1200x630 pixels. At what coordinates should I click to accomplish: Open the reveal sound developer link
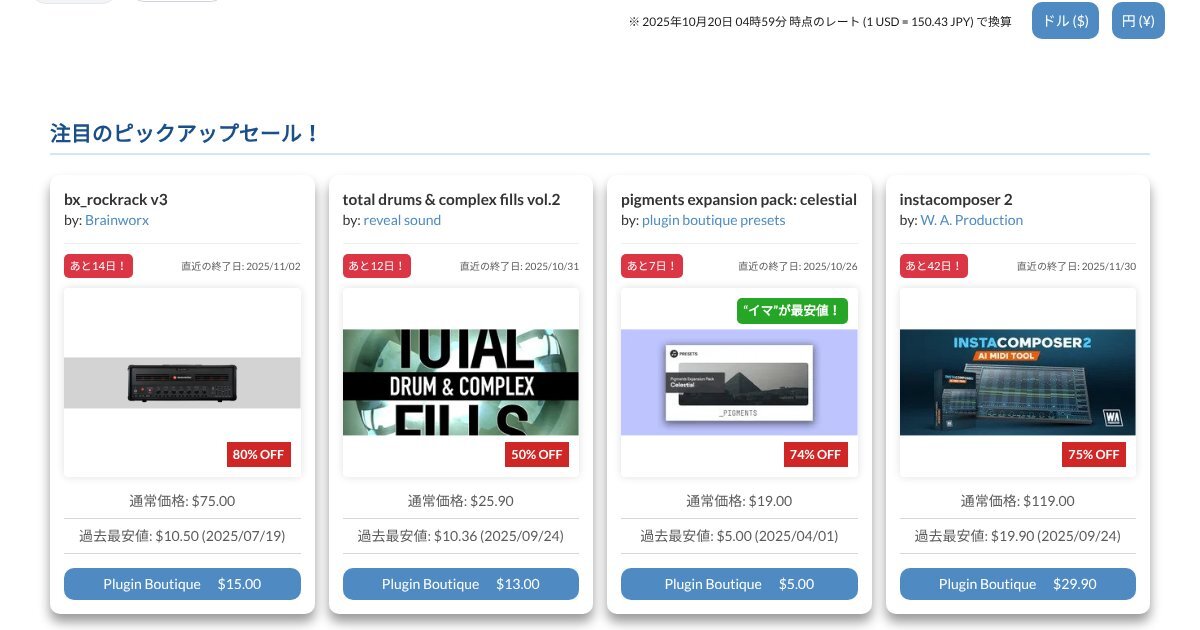[x=402, y=220]
